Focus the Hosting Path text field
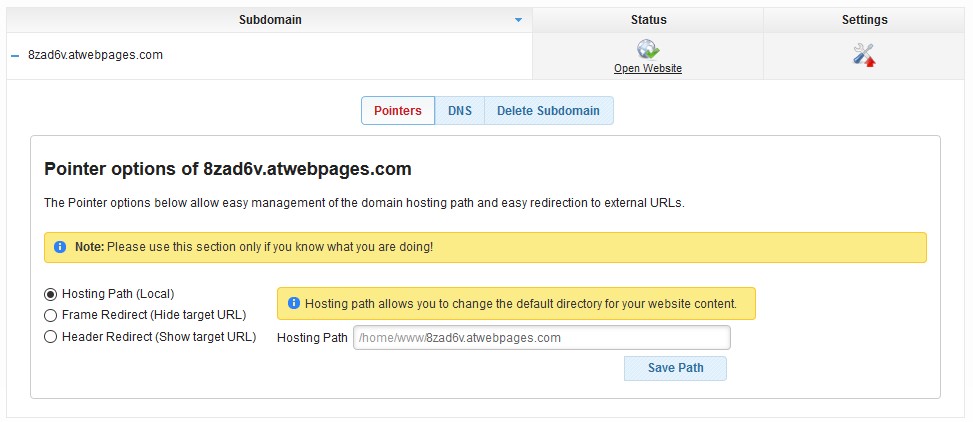973x422 pixels. 541,338
